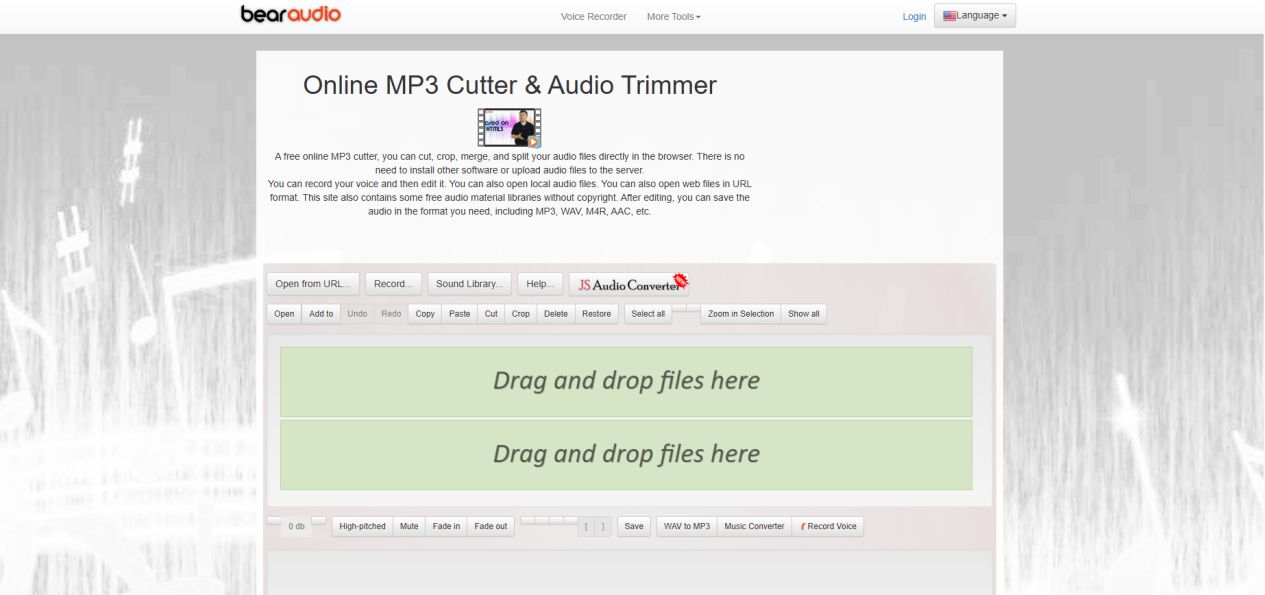The height and width of the screenshot is (595, 1265).
Task: Click the Add to button
Action: 321,314
